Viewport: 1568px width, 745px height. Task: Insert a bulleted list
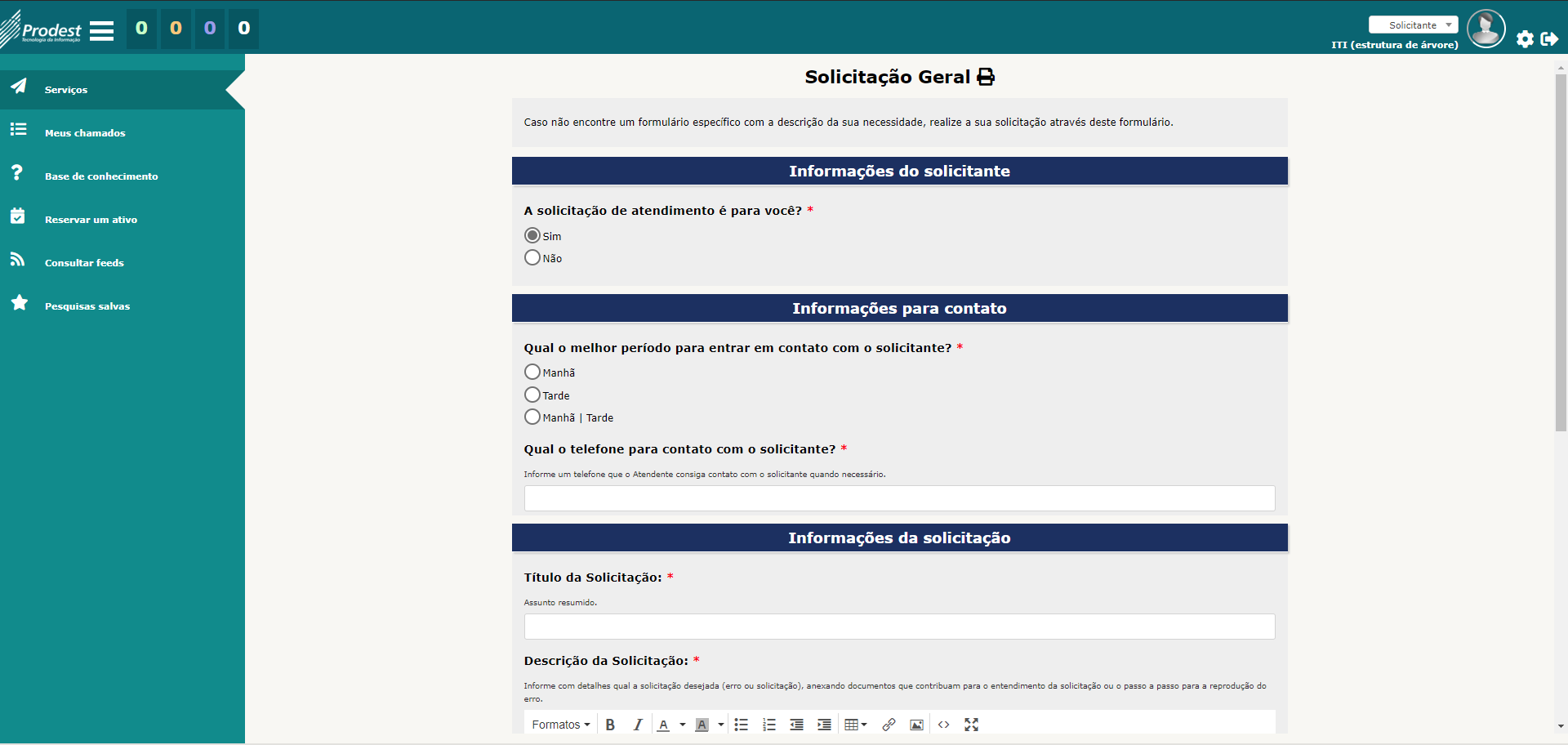click(x=741, y=725)
